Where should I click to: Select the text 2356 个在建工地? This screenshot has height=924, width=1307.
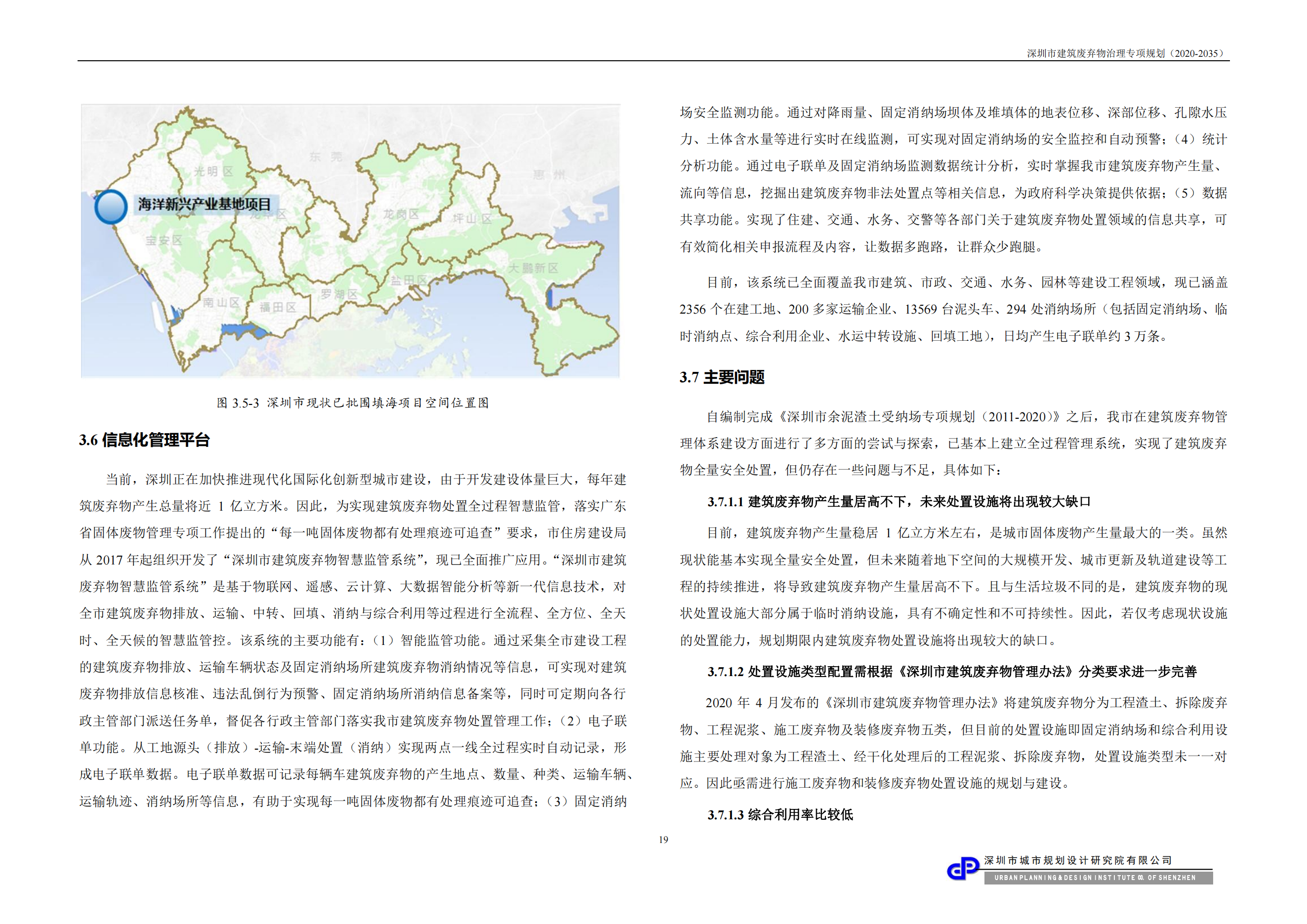click(x=727, y=309)
